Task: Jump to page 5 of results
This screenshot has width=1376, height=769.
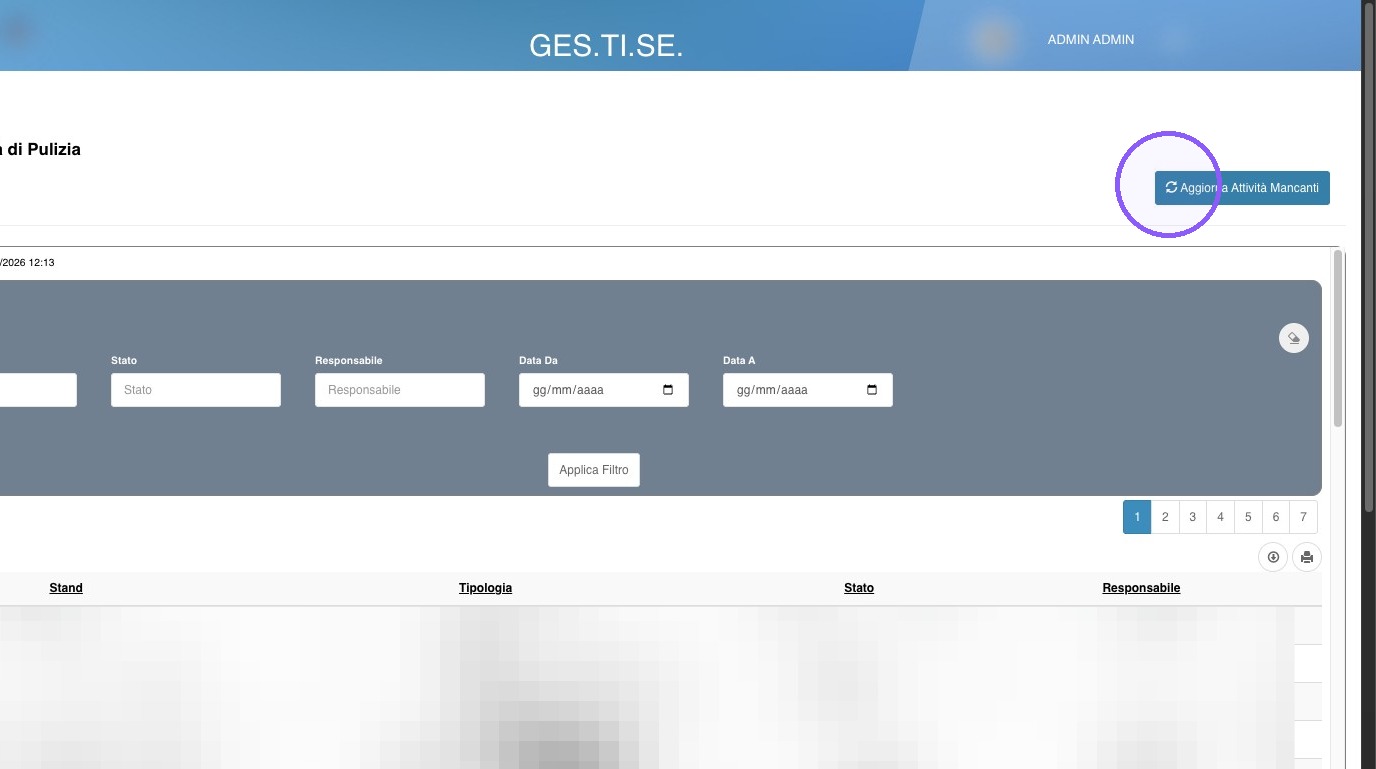Action: [1248, 517]
